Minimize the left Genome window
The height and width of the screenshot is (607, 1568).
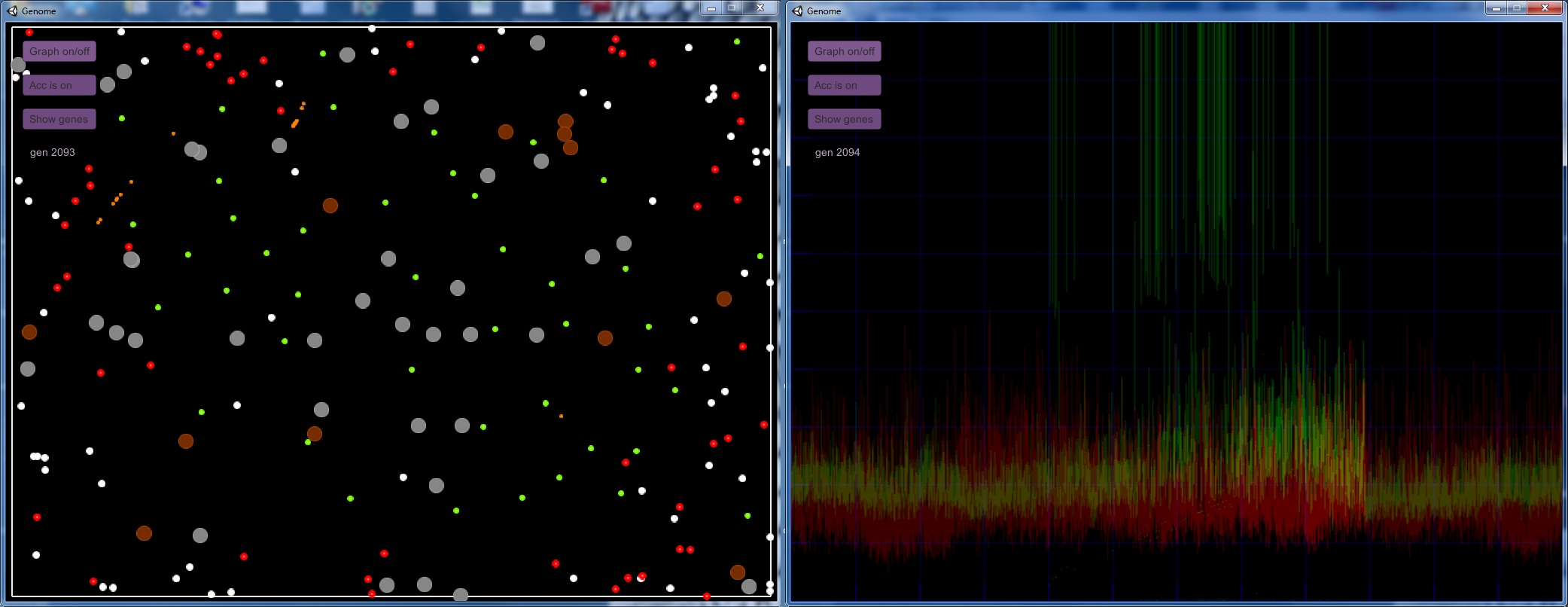[x=711, y=8]
